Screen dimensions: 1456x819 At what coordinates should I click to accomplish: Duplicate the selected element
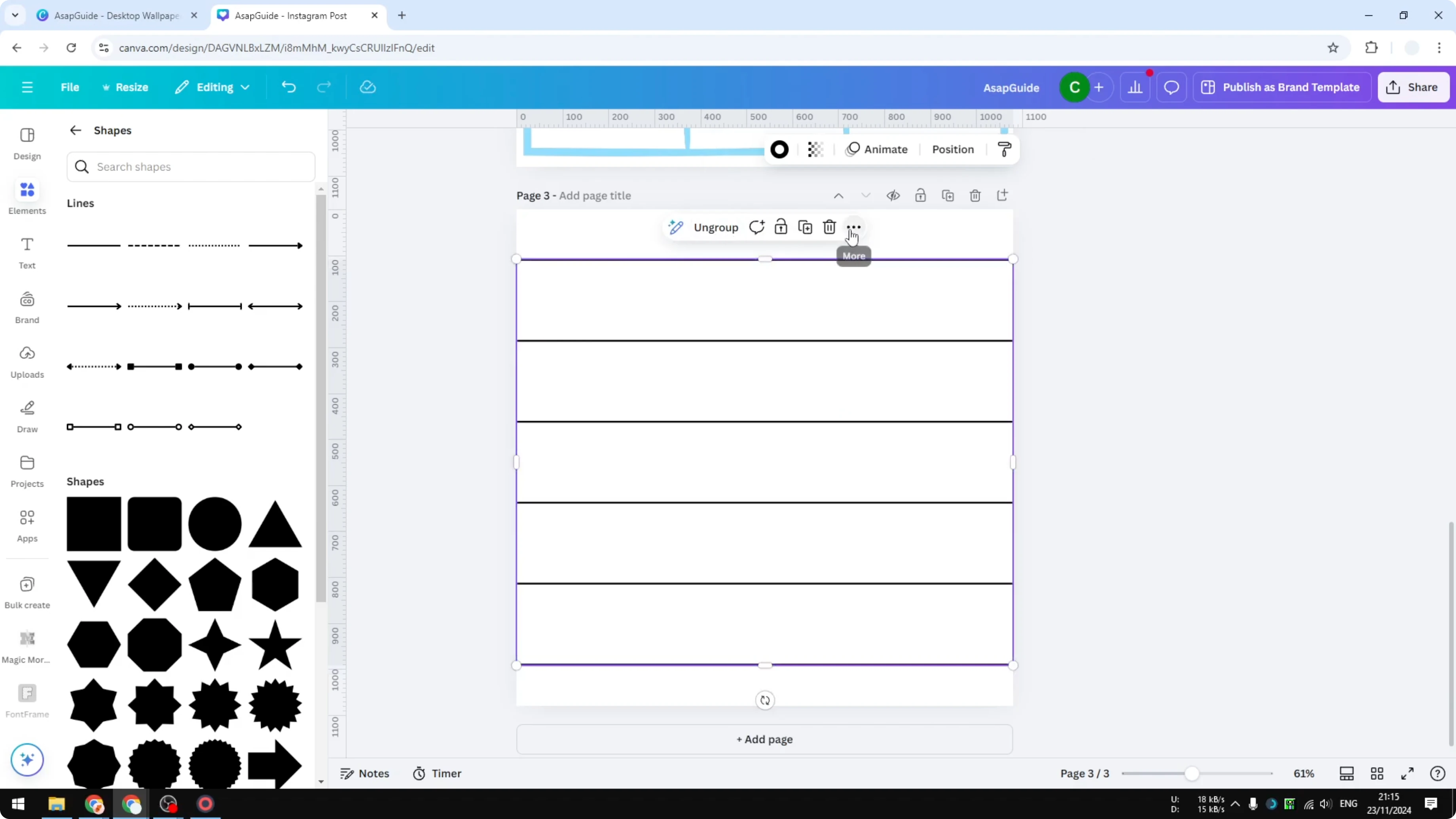[805, 227]
